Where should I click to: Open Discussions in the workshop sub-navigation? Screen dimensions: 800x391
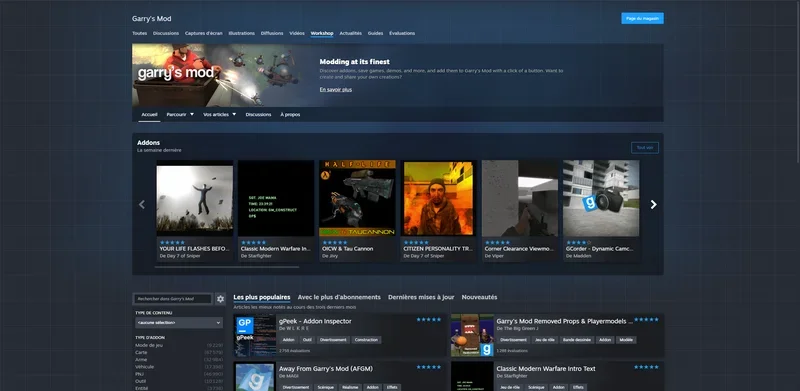[258, 114]
